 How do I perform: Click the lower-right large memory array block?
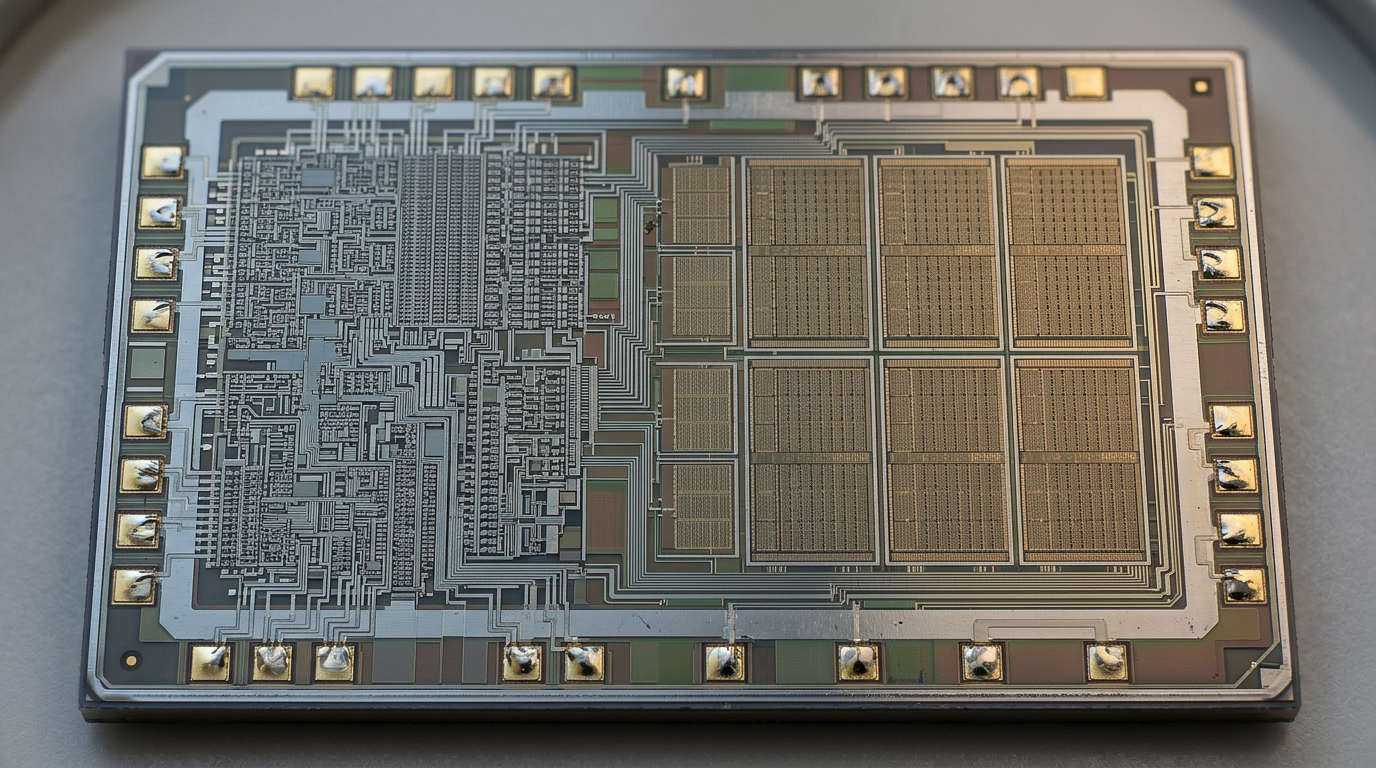click(x=1080, y=460)
